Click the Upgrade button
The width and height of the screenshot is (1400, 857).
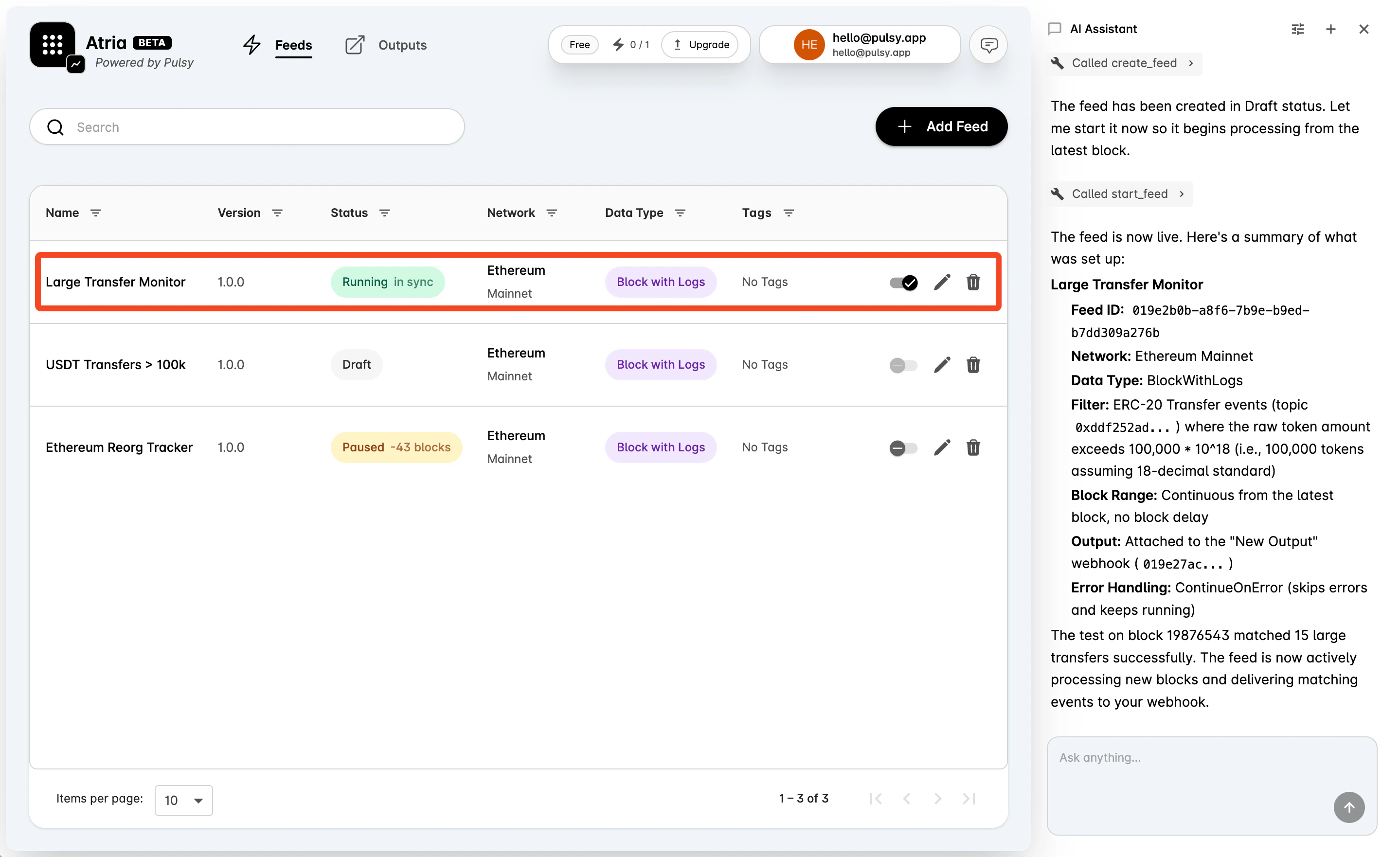700,45
